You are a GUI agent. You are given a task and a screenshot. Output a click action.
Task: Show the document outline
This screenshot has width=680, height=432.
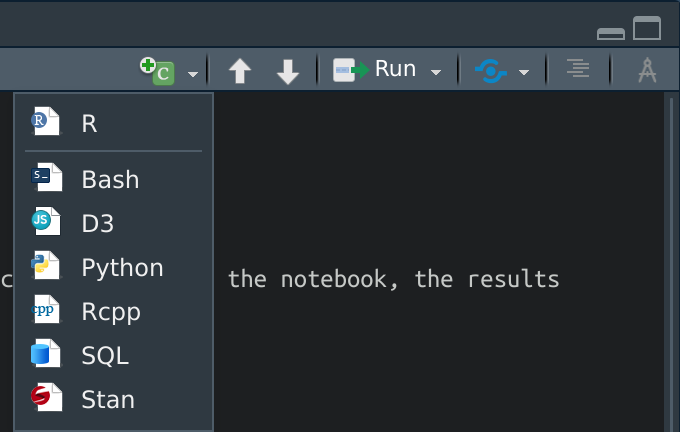(x=577, y=70)
